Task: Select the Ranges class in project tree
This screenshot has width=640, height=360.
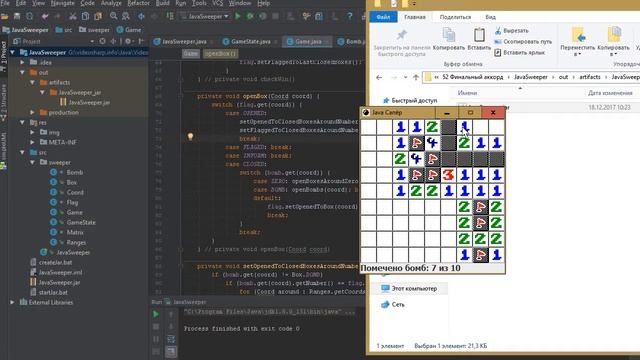Action: 76,242
